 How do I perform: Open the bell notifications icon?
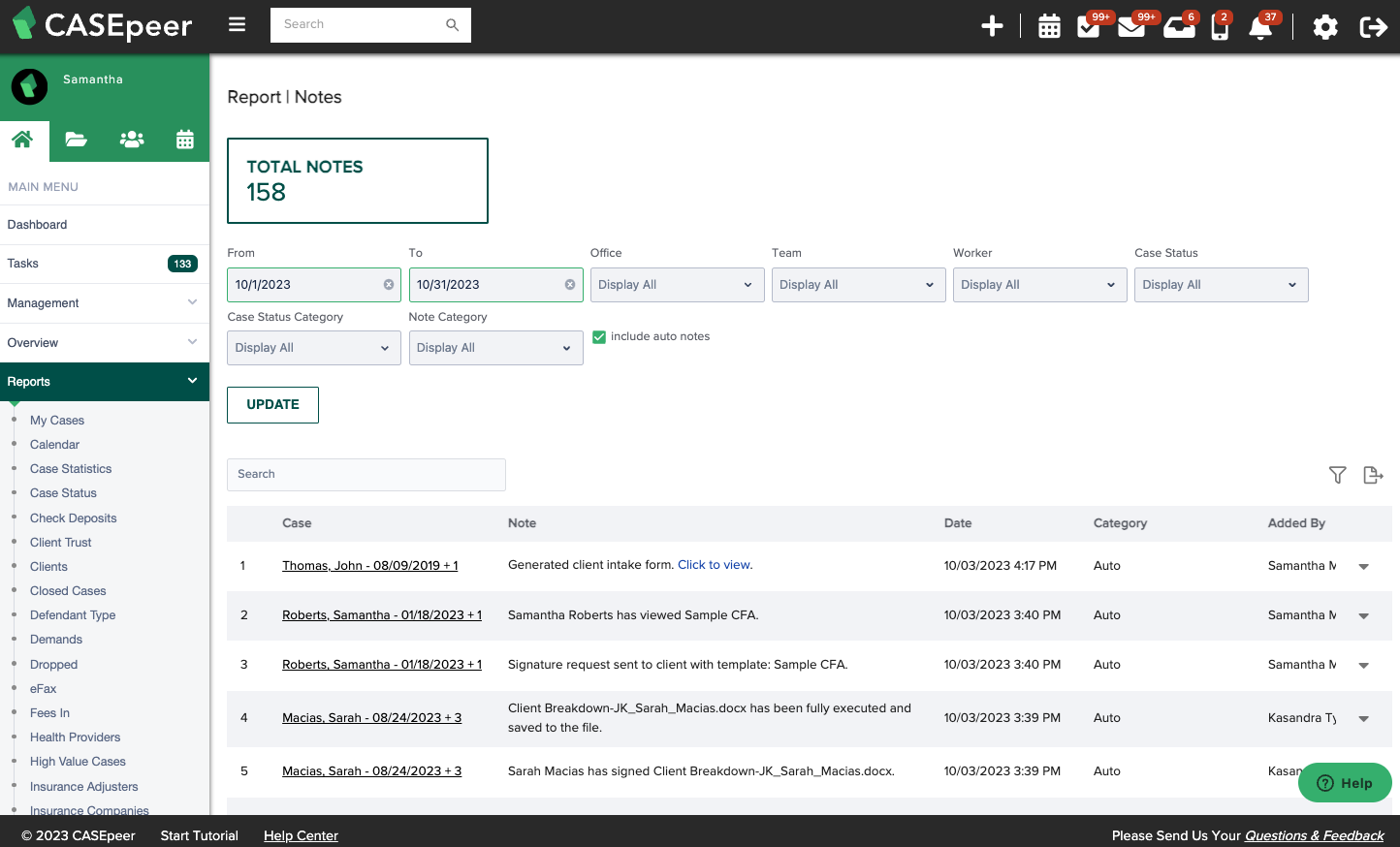[1260, 27]
